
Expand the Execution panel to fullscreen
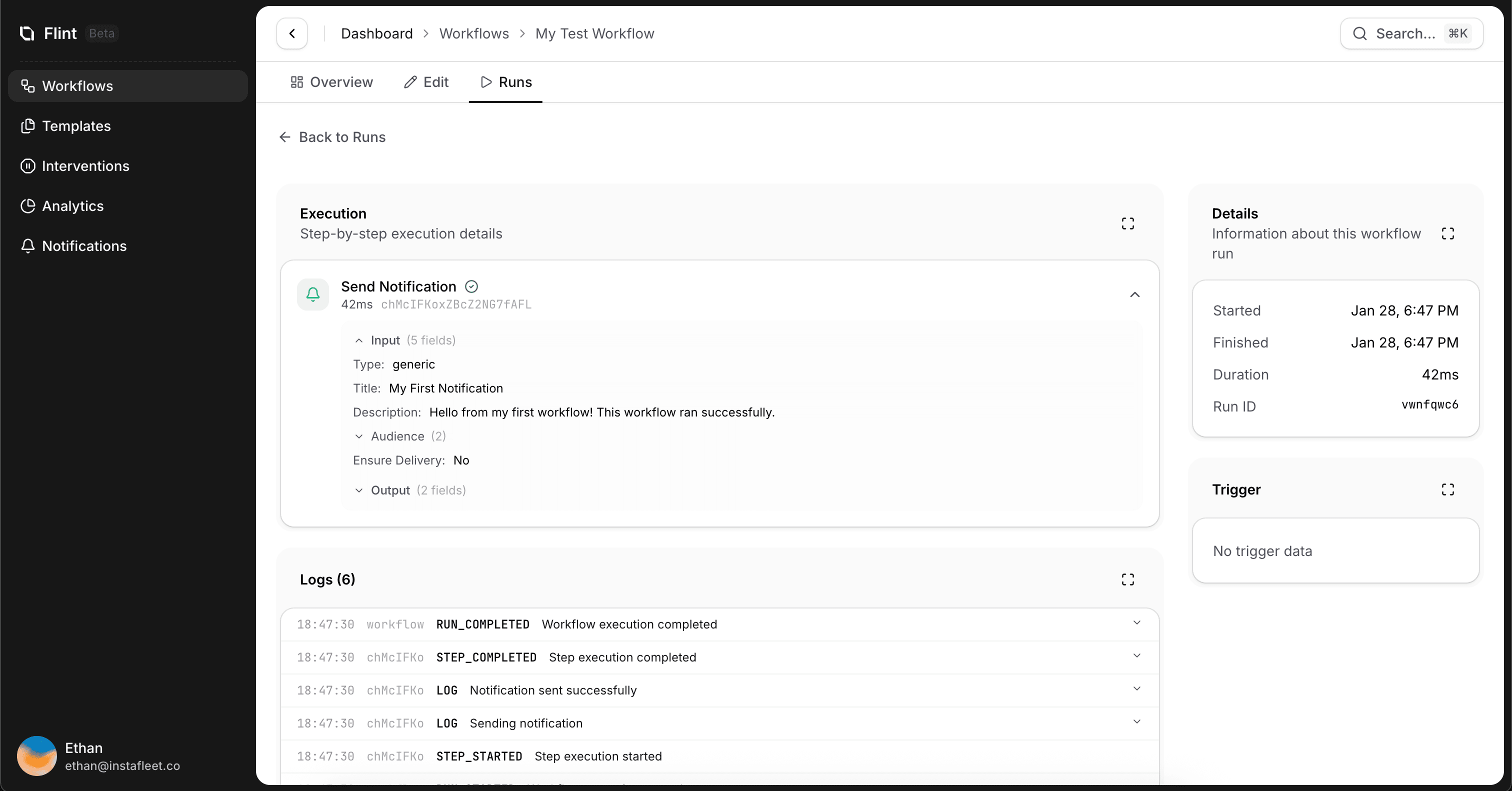pyautogui.click(x=1127, y=223)
